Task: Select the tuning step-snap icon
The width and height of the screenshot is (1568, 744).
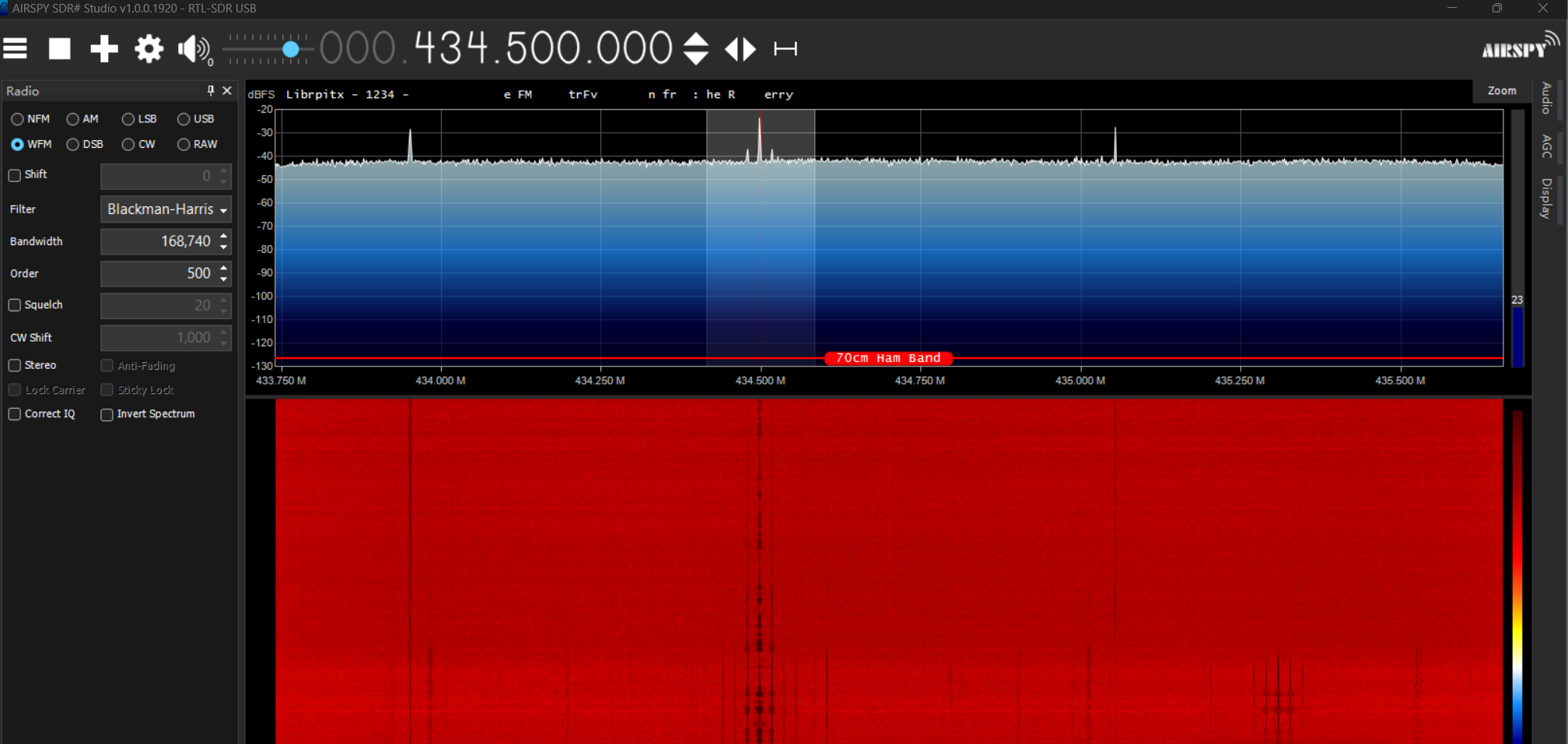Action: click(x=786, y=48)
